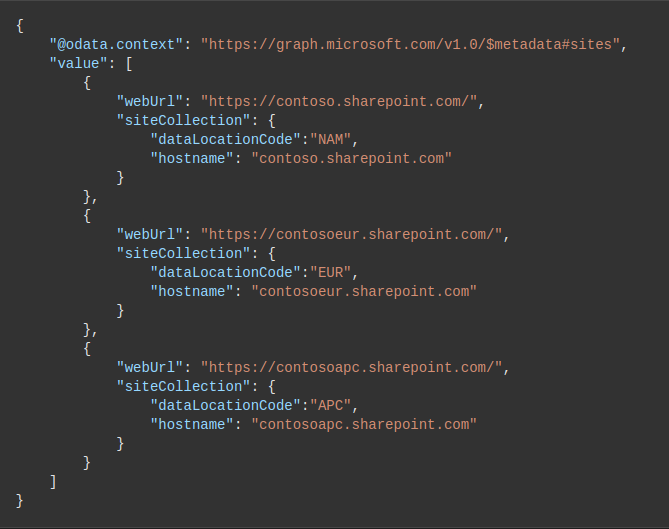Image resolution: width=669 pixels, height=529 pixels.
Task: Click webUrl value https://contosoeur.sharepoint.com/
Action: 351,235
